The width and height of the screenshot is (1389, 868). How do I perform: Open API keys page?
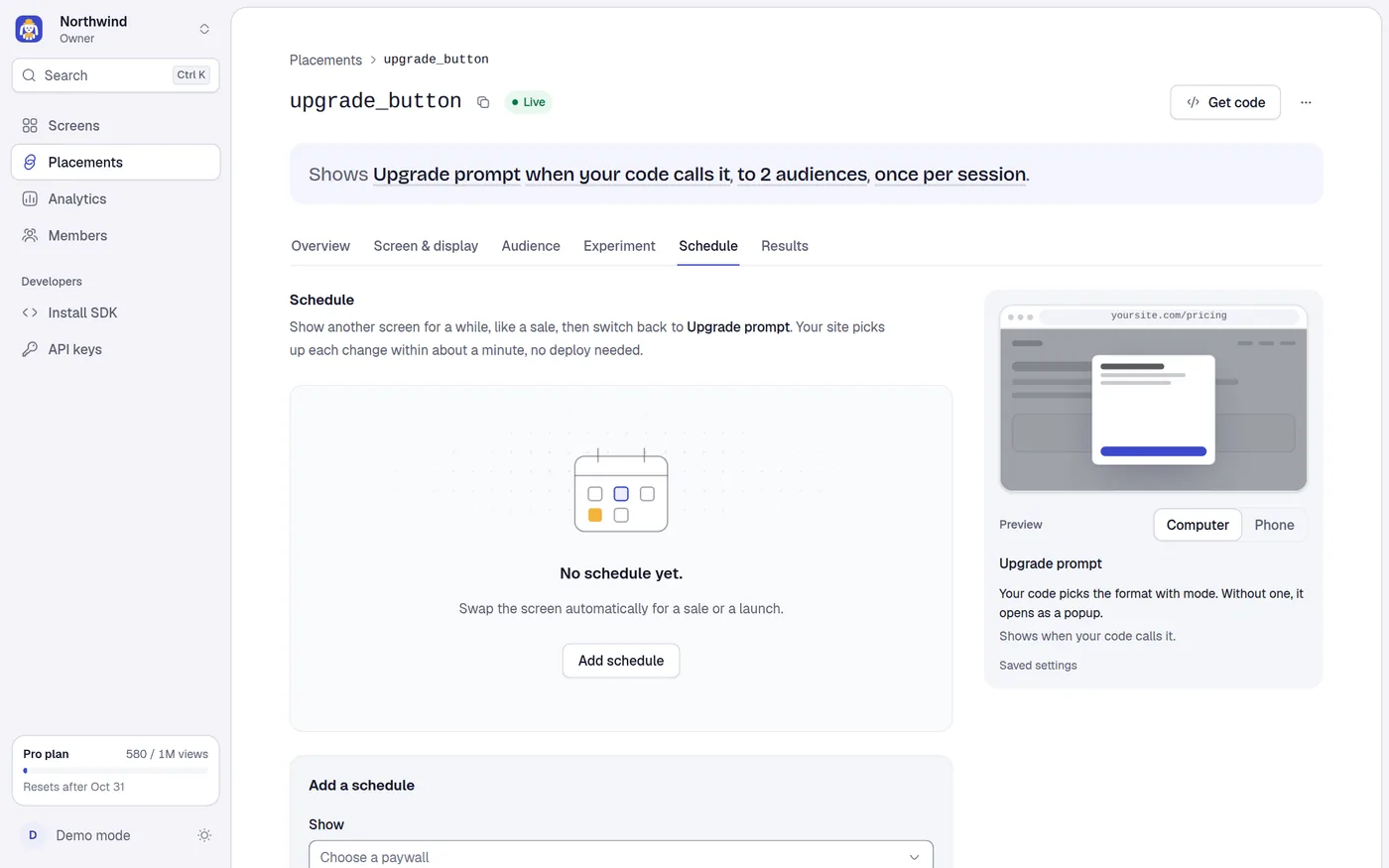tap(115, 350)
